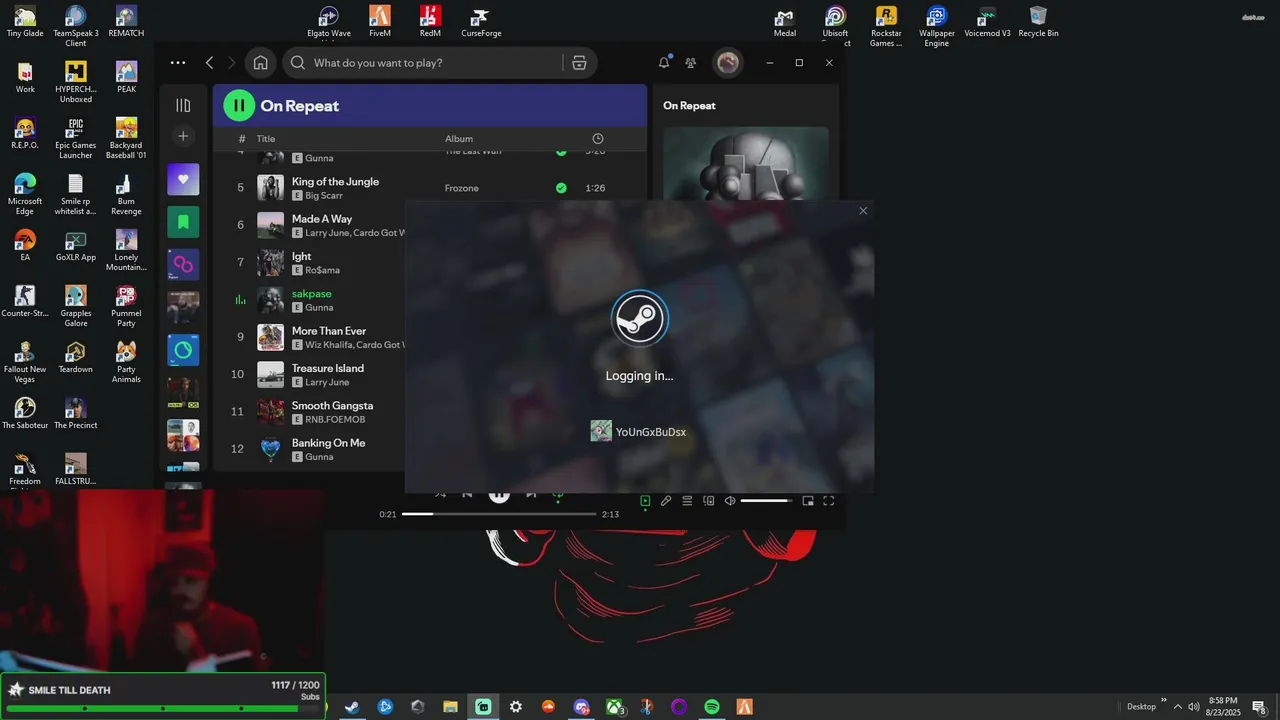Click On Repeat cover art in right panel

(745, 163)
